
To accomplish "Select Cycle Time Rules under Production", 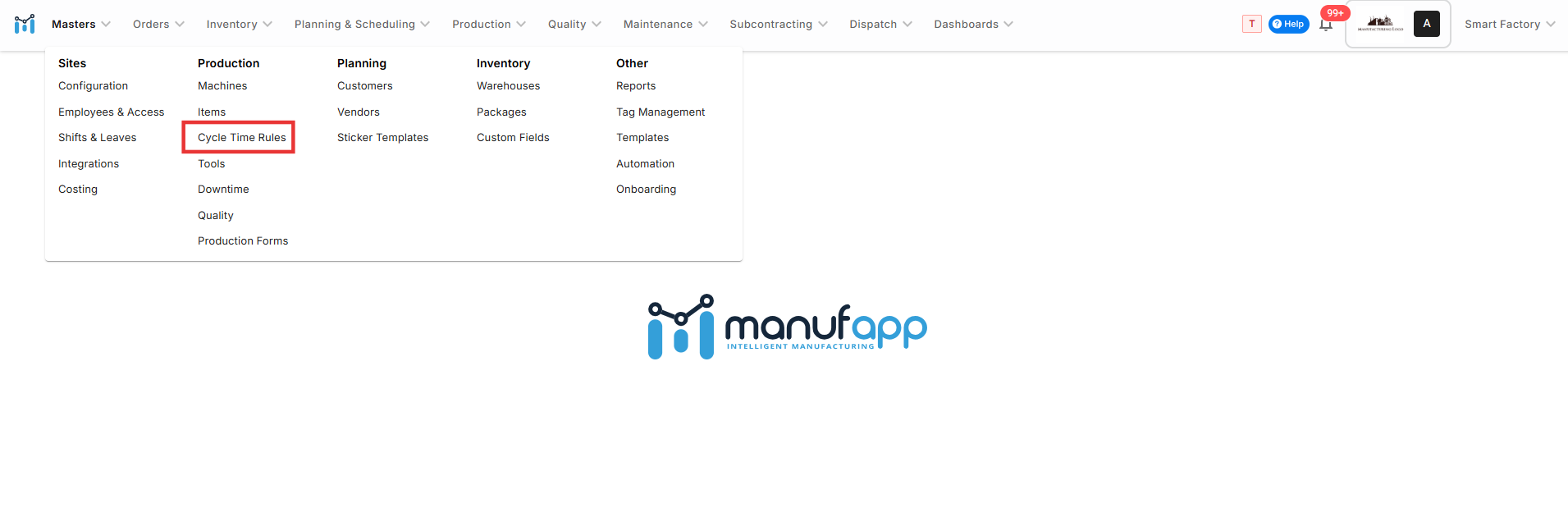I will click(241, 137).
